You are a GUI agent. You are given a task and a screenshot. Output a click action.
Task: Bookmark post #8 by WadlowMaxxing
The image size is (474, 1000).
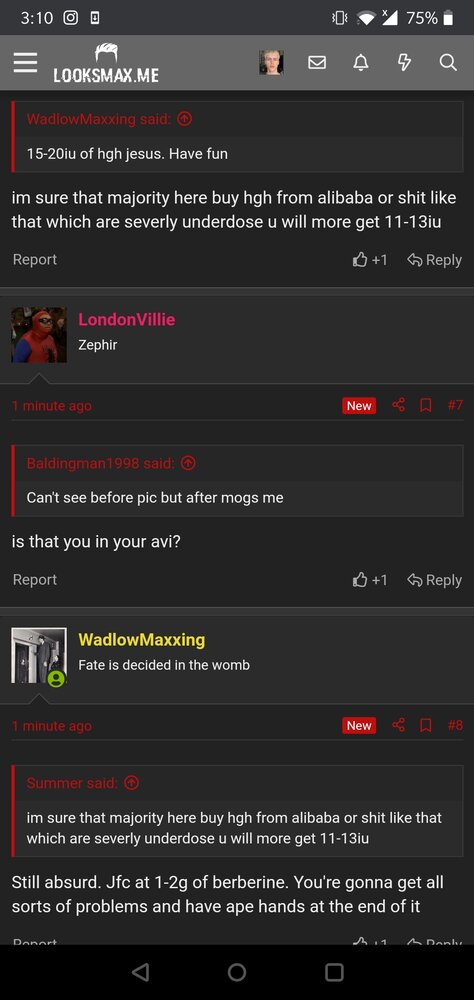coord(426,725)
